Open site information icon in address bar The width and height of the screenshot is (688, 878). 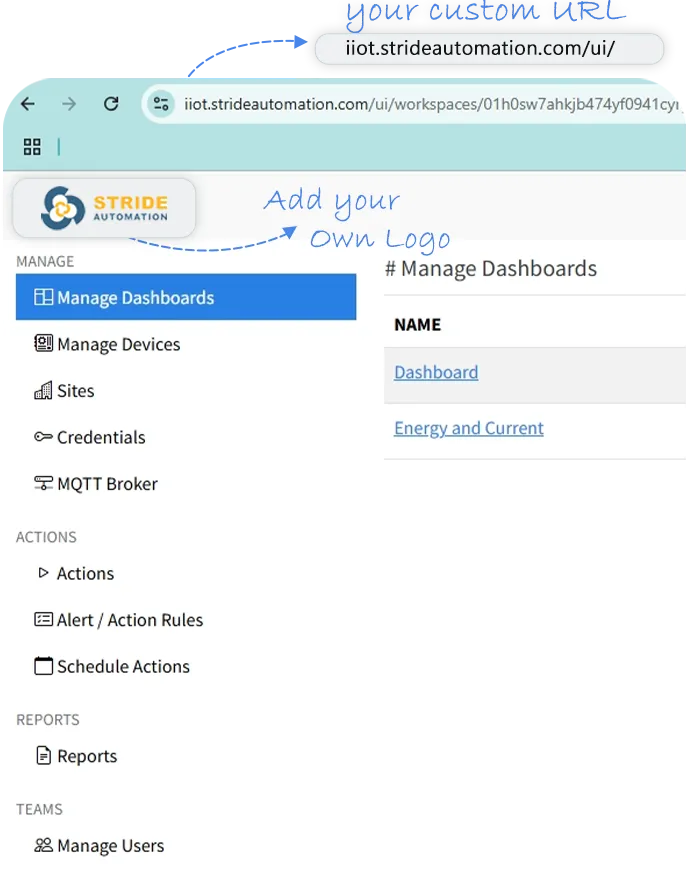point(162,104)
